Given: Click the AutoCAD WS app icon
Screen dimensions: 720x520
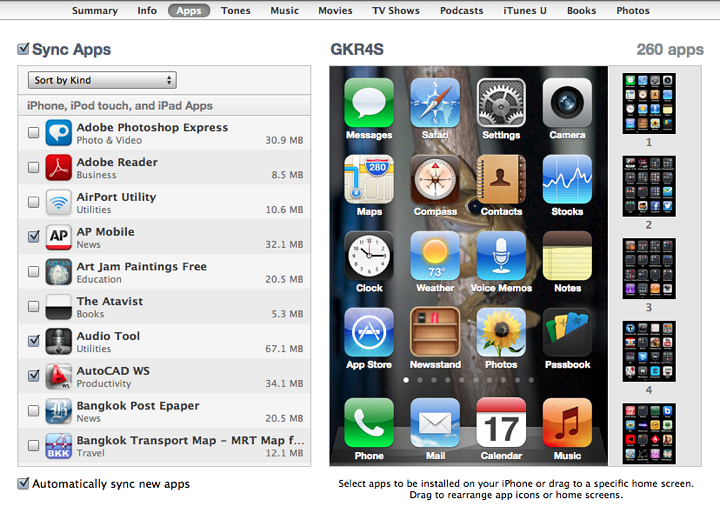Looking at the screenshot, I should click(58, 376).
